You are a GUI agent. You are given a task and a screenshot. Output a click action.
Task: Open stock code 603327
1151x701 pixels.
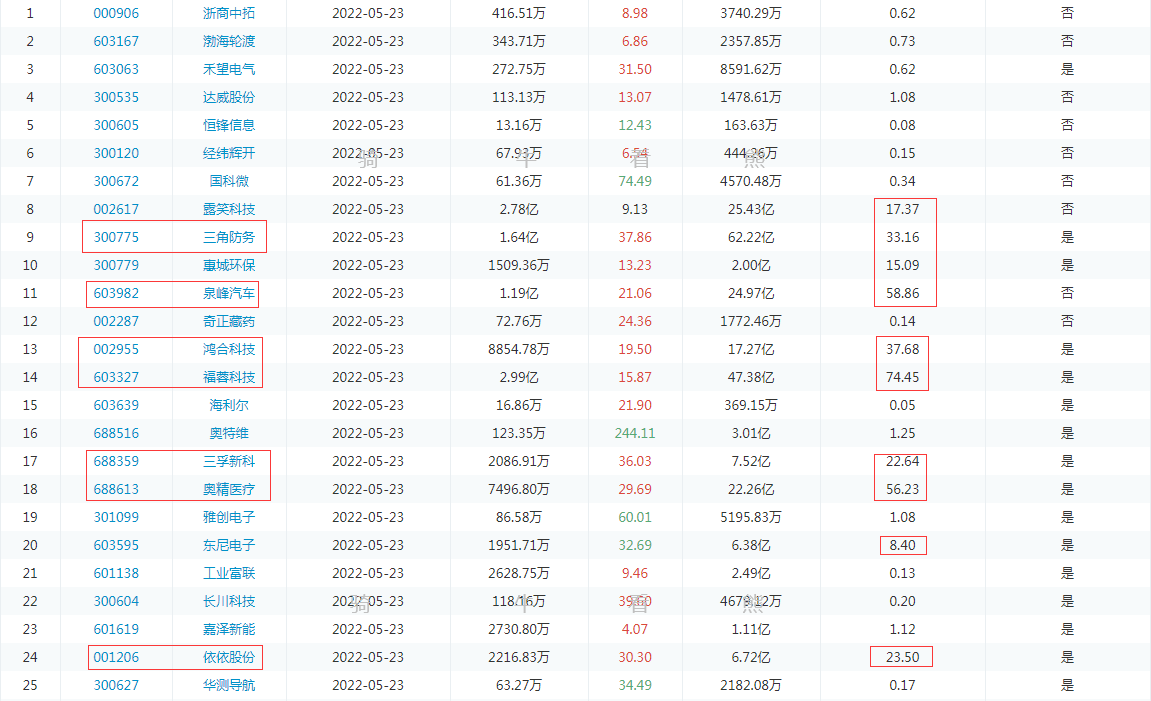point(116,377)
